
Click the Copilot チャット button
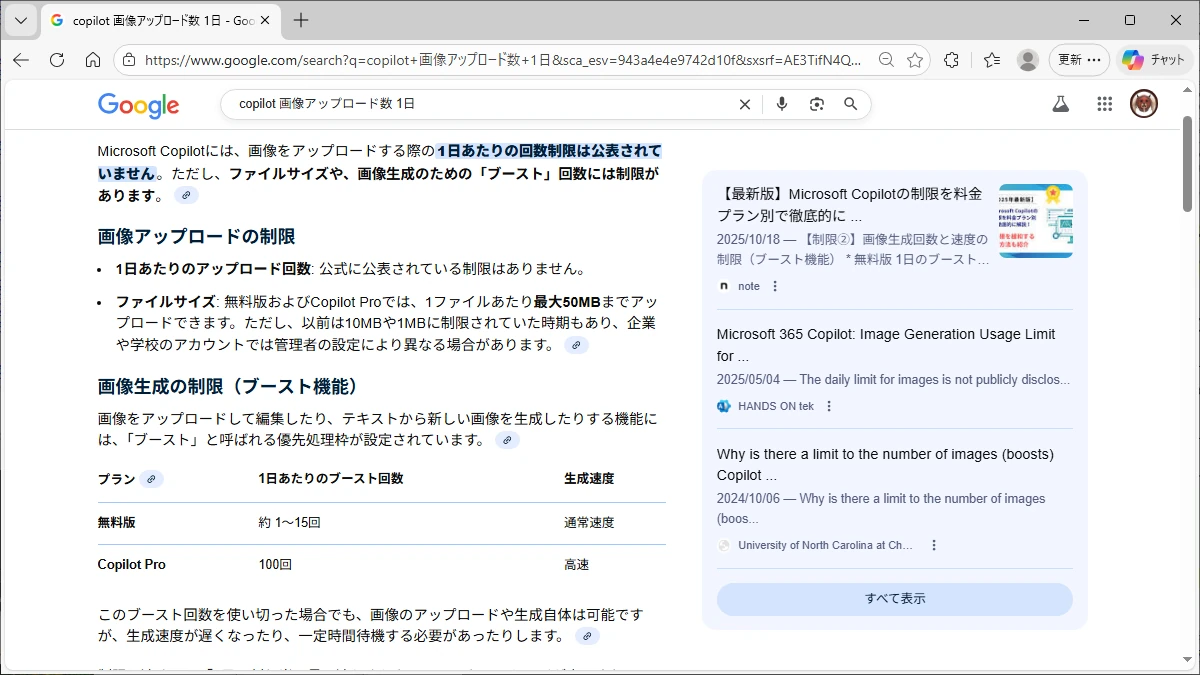(x=1154, y=60)
